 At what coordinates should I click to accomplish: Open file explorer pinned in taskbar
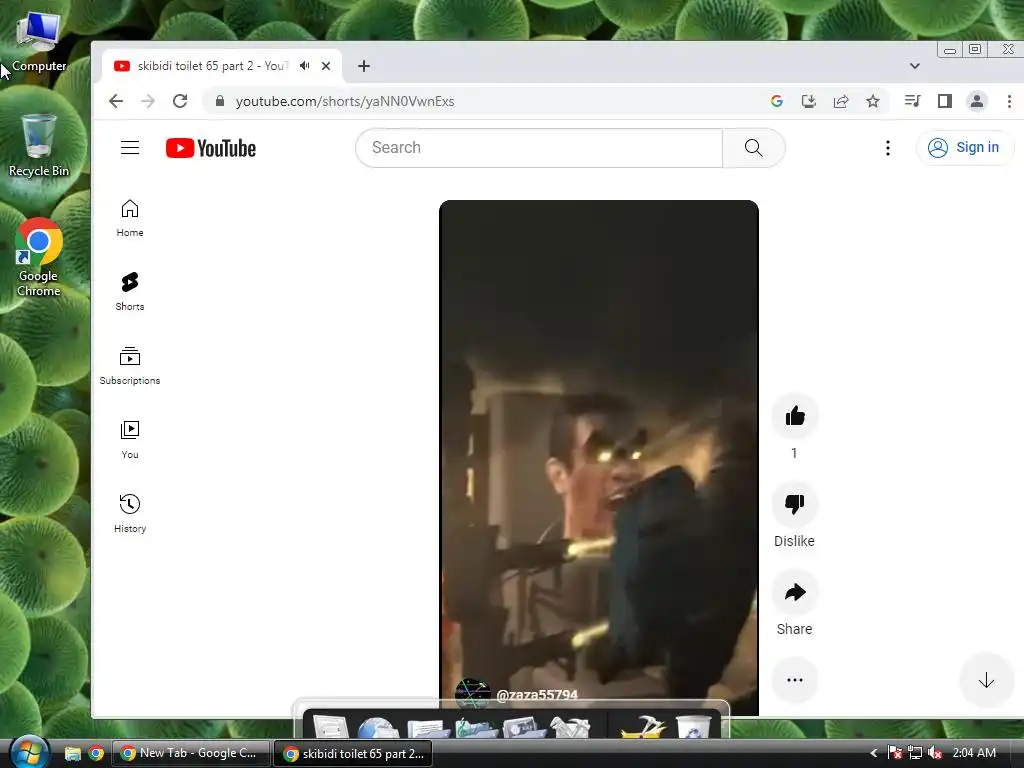coord(72,754)
